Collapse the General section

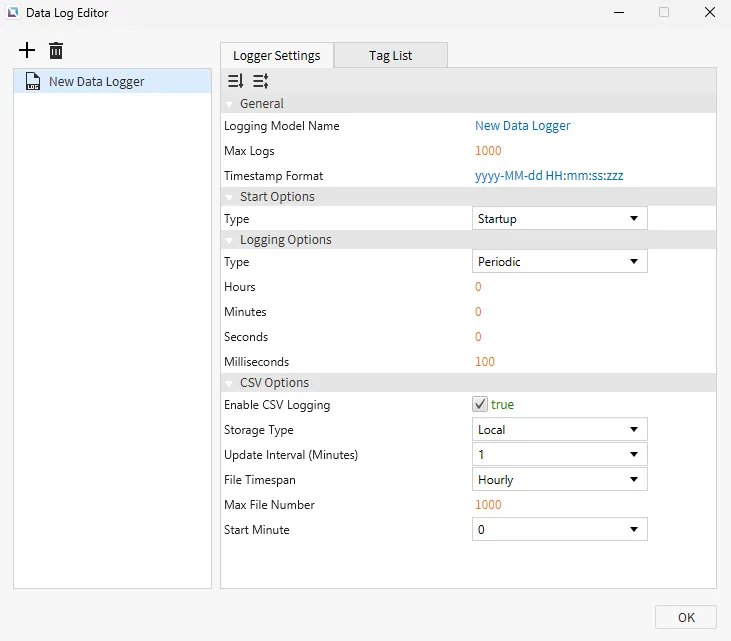pyautogui.click(x=229, y=104)
